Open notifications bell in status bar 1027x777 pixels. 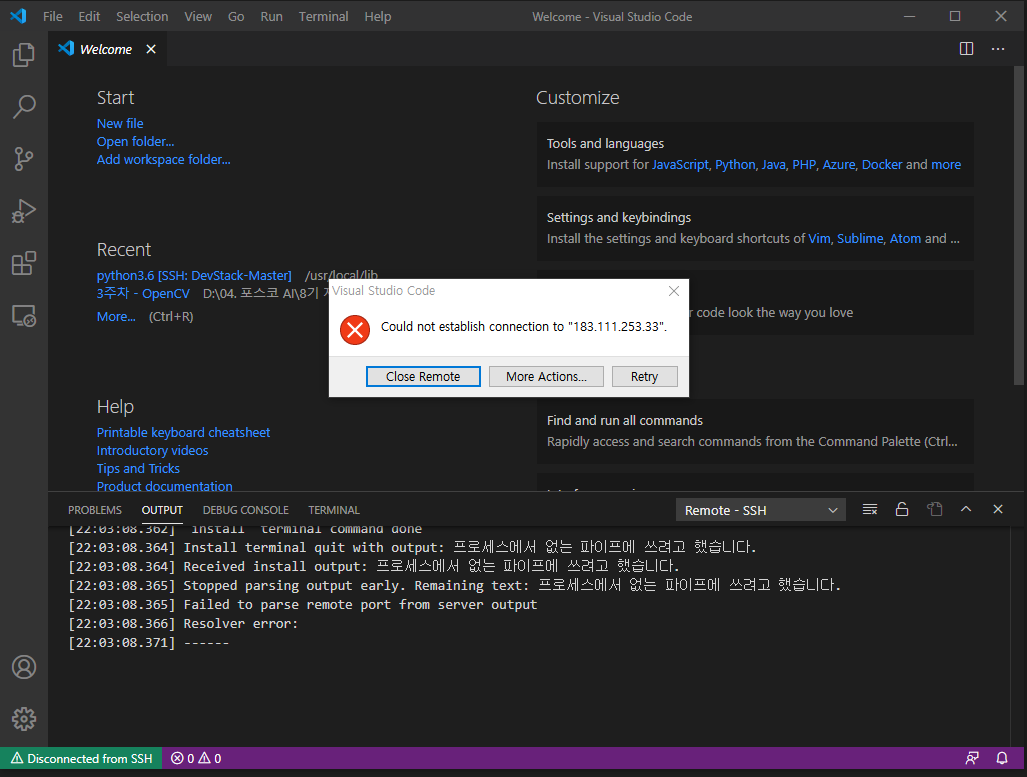(1001, 758)
